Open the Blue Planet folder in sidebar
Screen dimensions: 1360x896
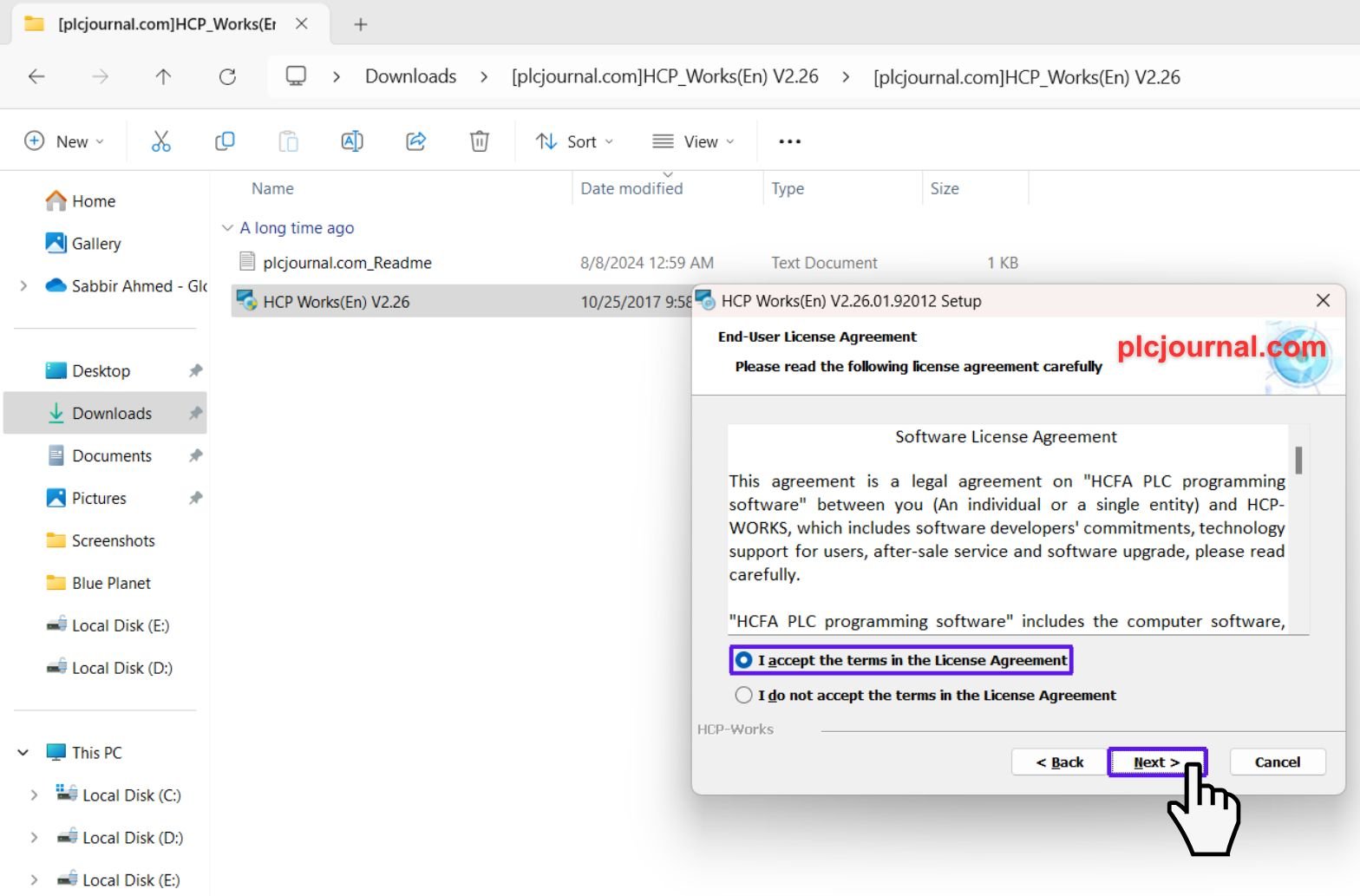98,584
